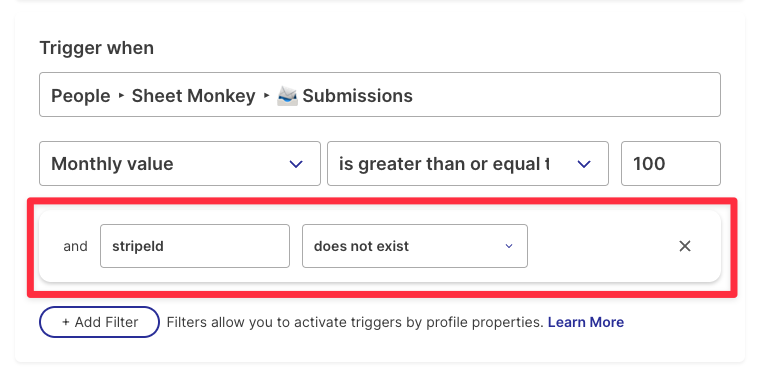This screenshot has width=757, height=372.
Task: Open the Monthly value property dropdown
Action: coord(180,164)
